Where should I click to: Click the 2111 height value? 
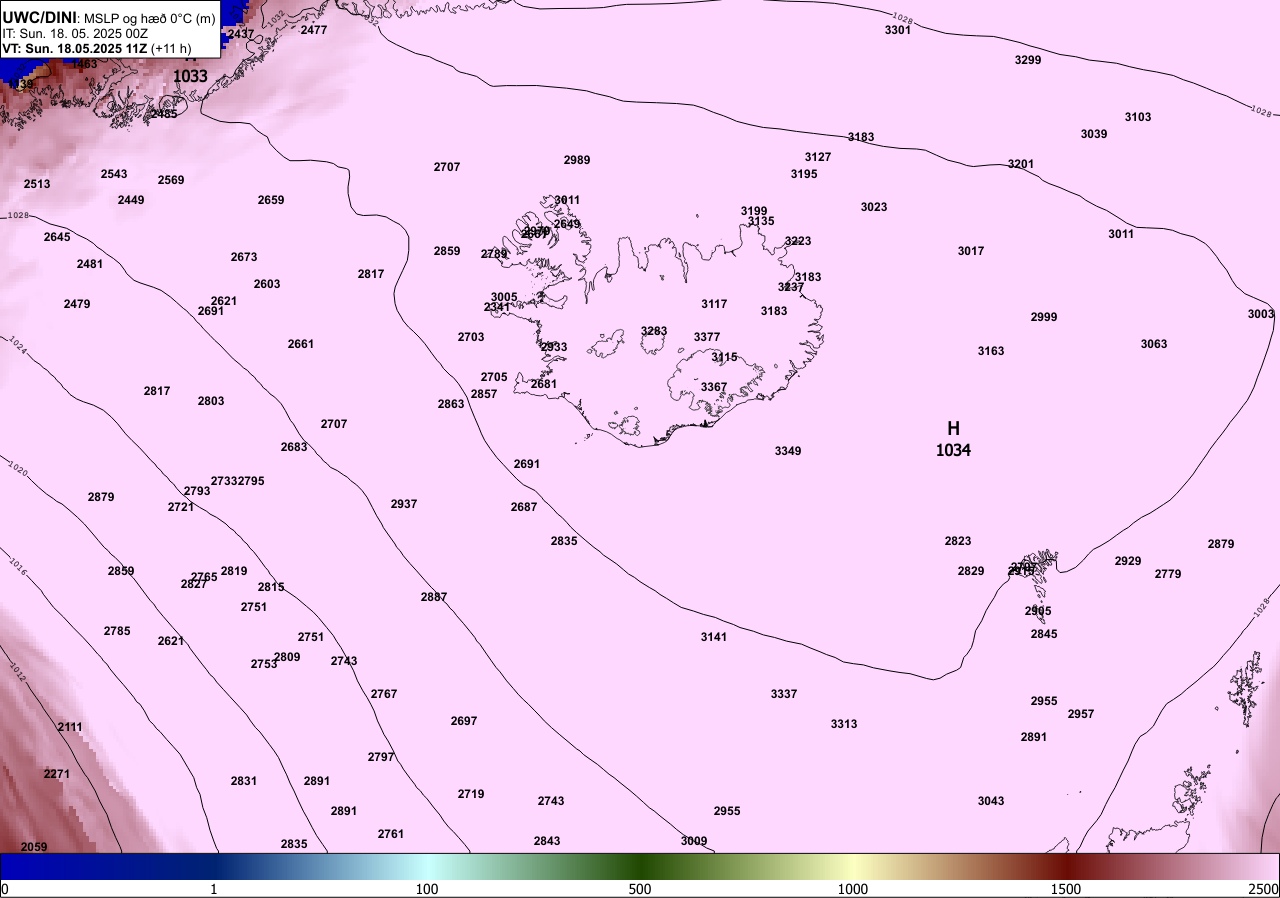click(71, 727)
